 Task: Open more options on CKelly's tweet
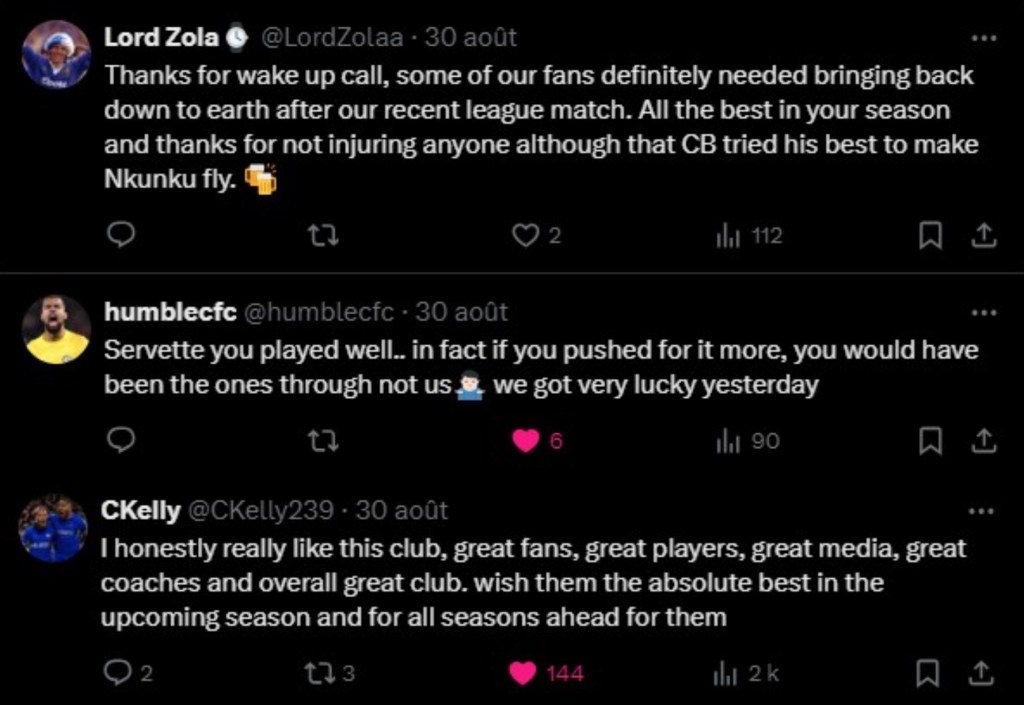984,511
